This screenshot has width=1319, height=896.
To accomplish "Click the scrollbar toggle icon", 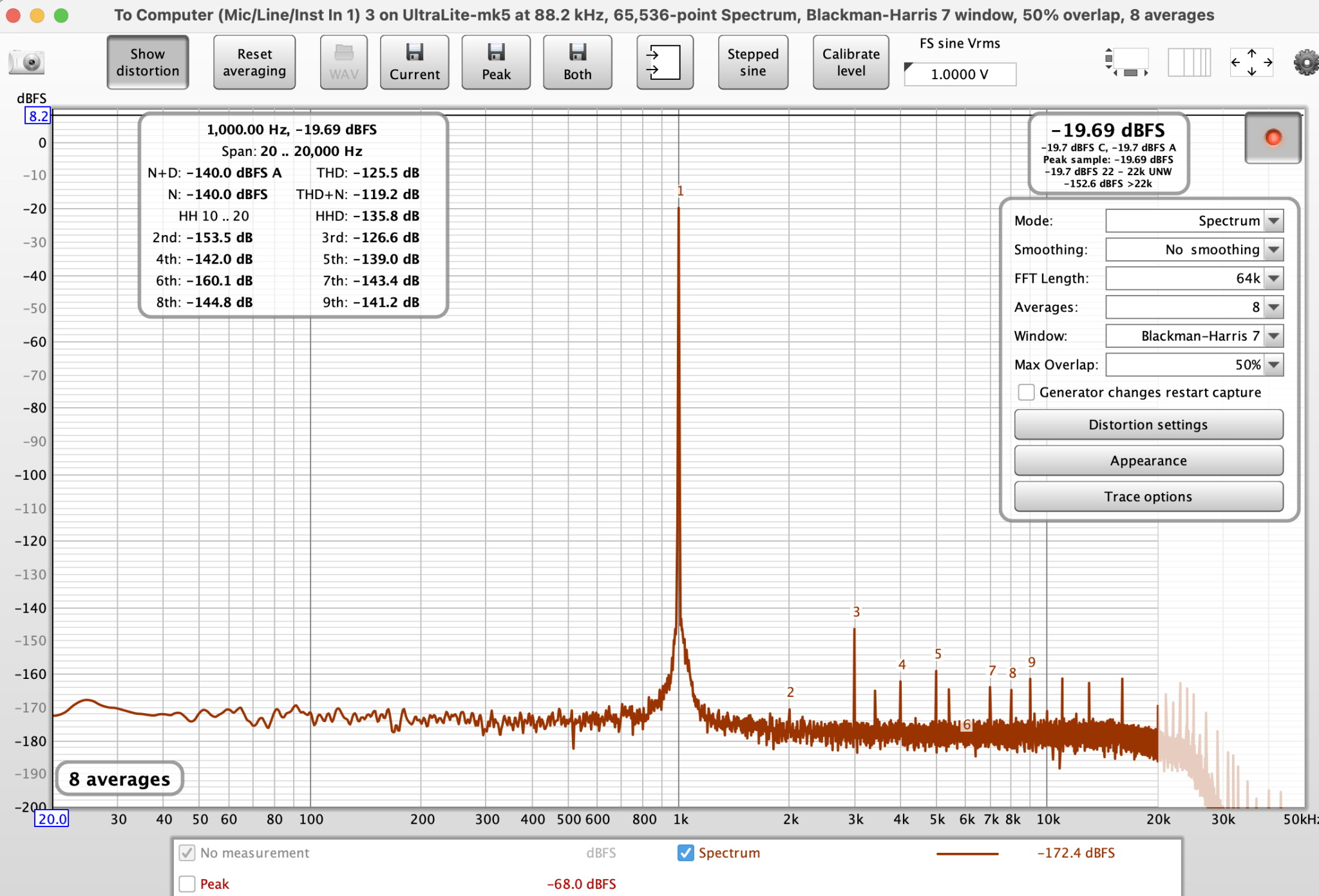I will [x=1127, y=62].
